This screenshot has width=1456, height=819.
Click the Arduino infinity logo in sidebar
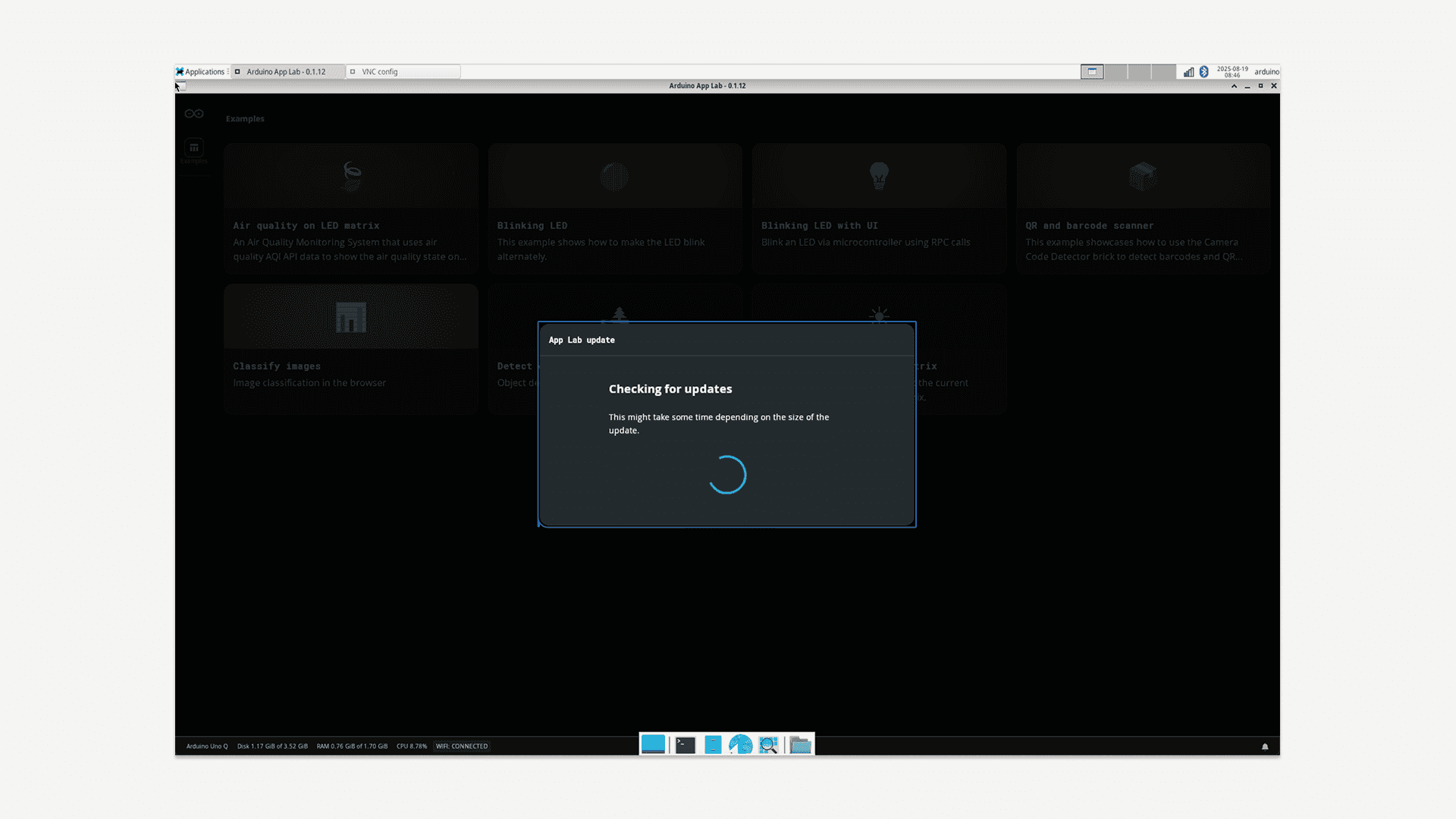194,114
